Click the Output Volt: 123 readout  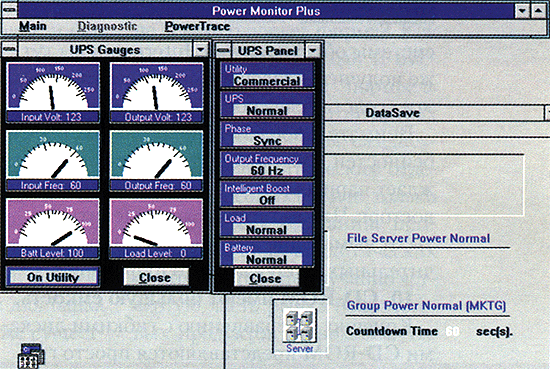157,117
